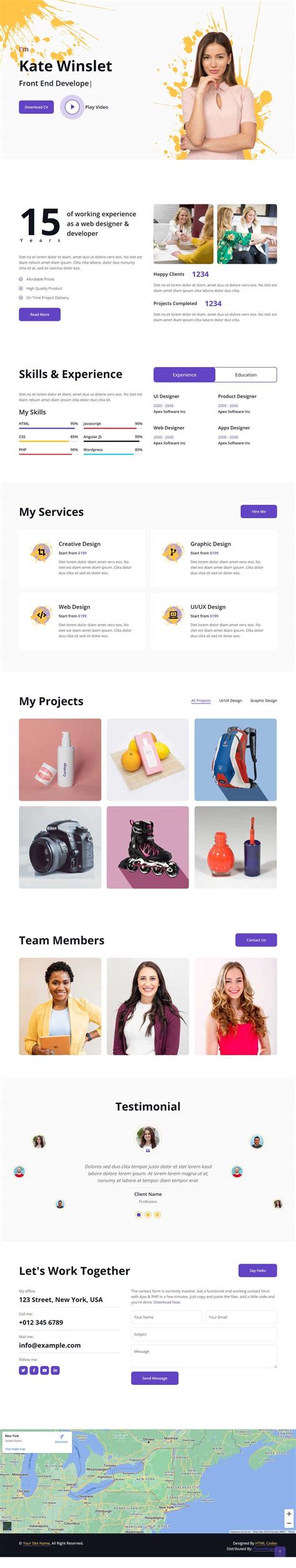
Task: Click the Hire Me button
Action: [259, 511]
